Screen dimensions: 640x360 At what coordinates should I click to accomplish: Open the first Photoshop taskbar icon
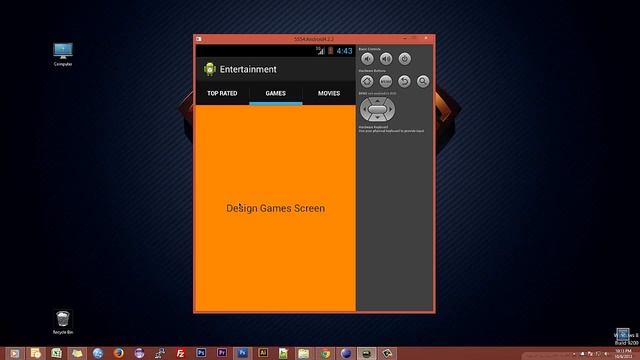tap(201, 353)
